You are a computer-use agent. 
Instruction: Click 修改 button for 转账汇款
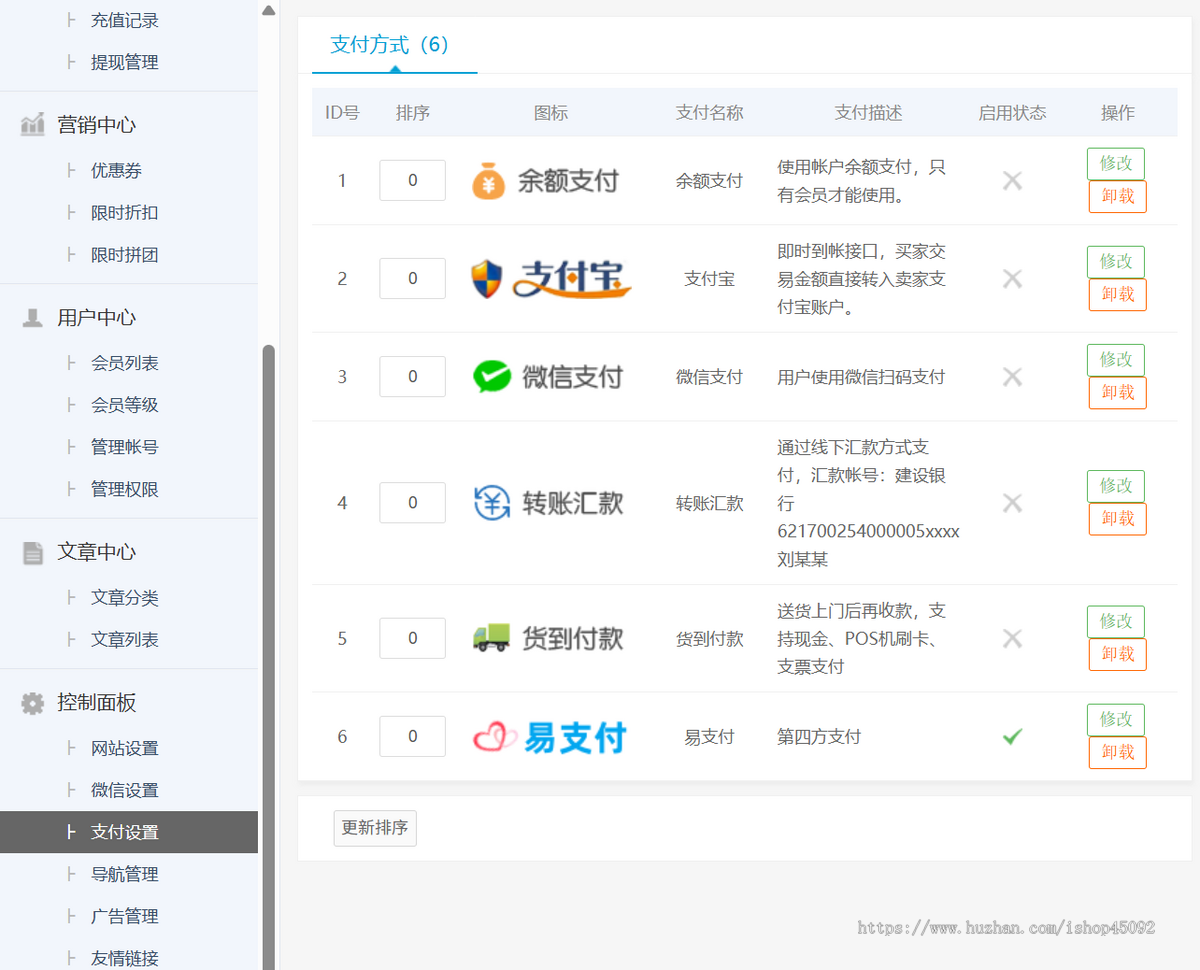click(1116, 486)
